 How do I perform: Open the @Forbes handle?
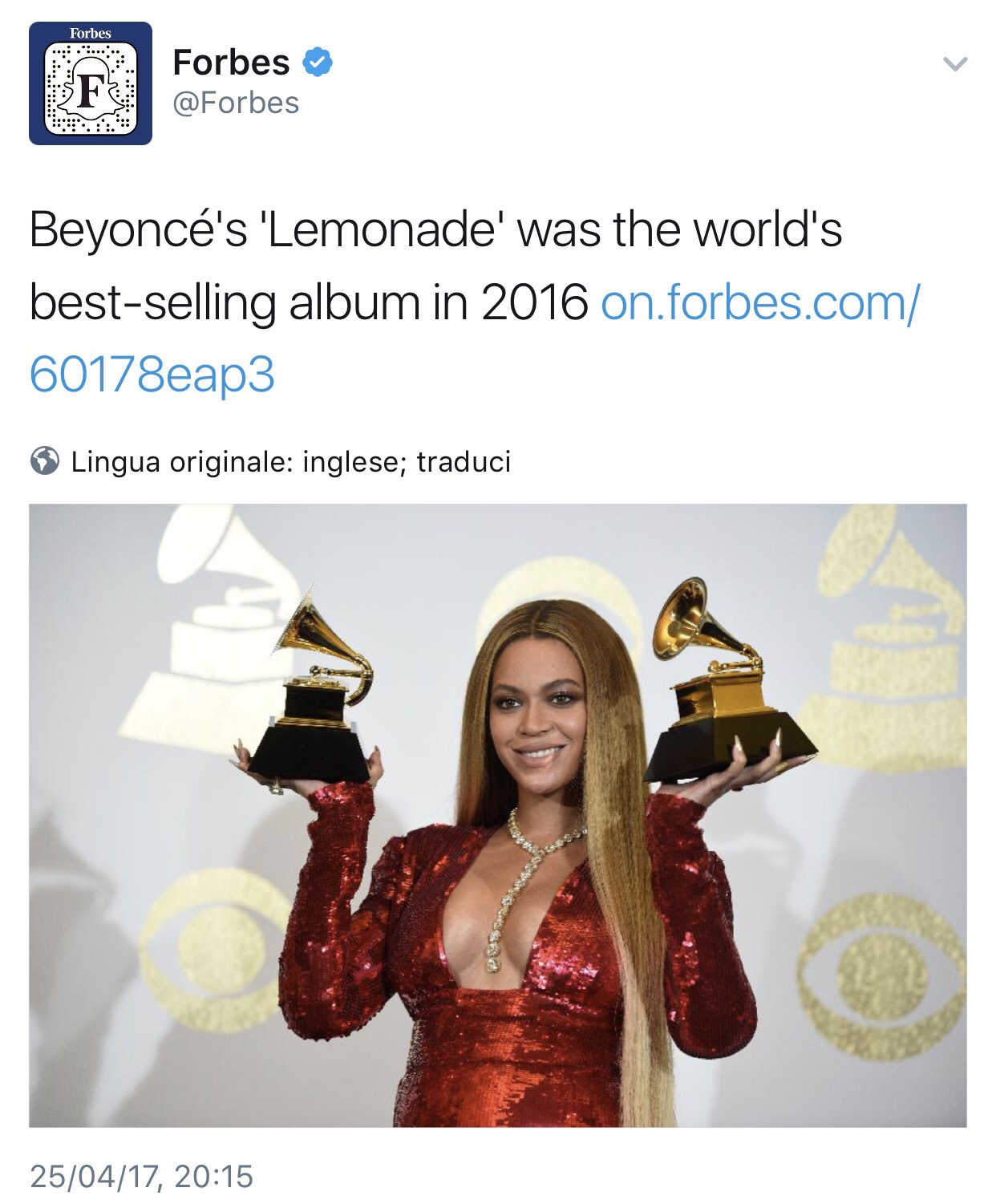tap(236, 103)
